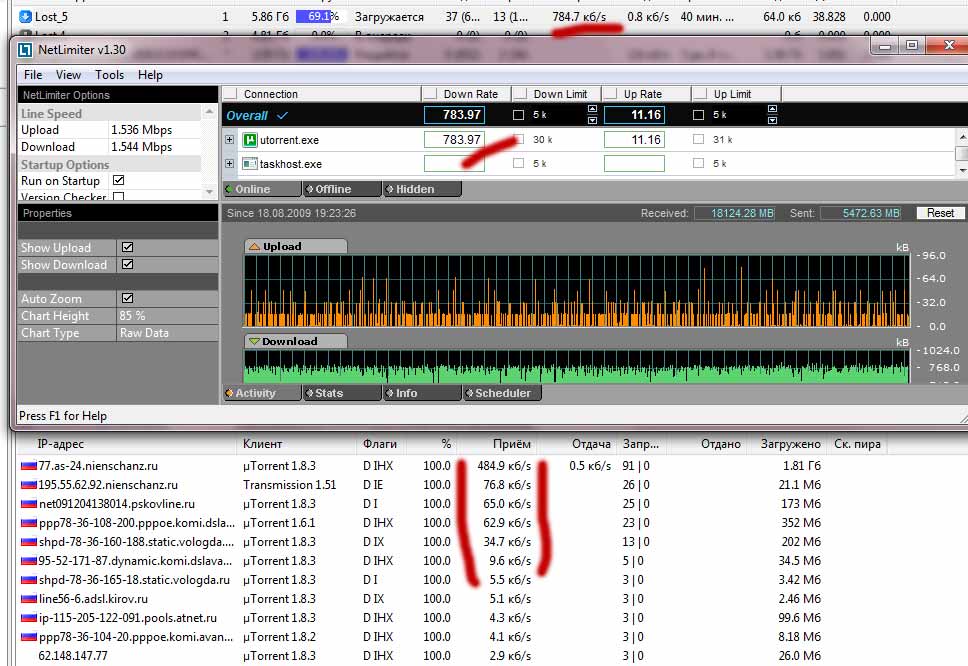This screenshot has height=666, width=968.
Task: Uncheck the Auto Zoom option
Action: click(x=127, y=299)
